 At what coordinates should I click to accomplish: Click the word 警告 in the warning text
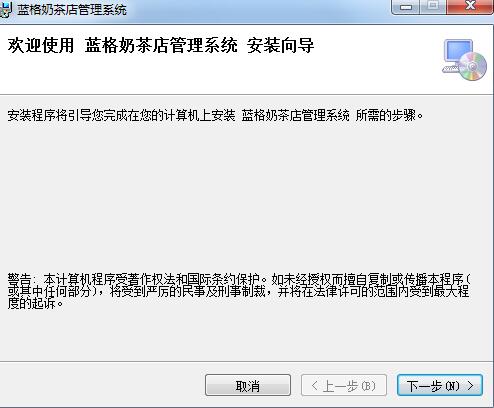coord(19,279)
